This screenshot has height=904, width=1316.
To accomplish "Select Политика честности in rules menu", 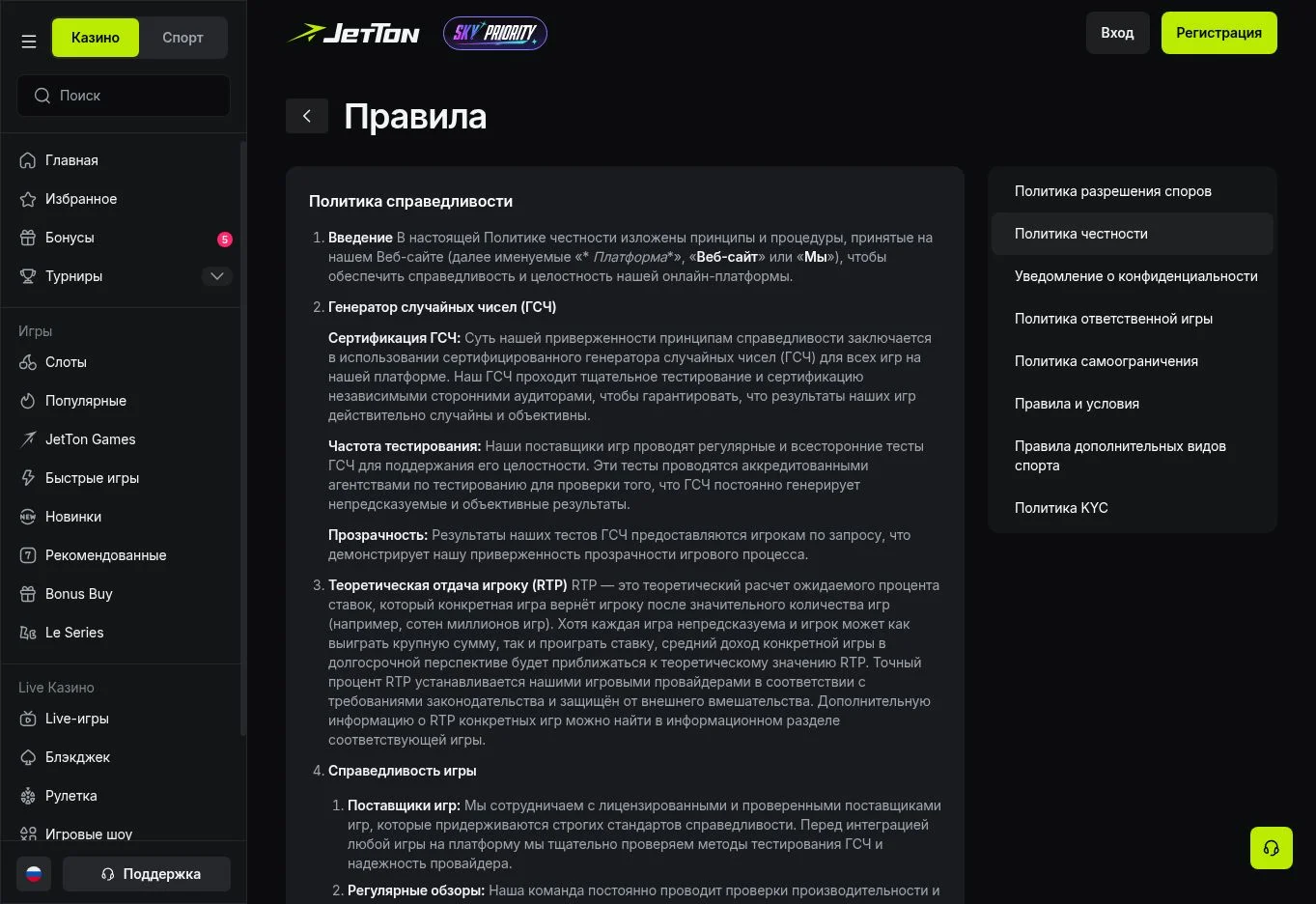I will (1132, 234).
